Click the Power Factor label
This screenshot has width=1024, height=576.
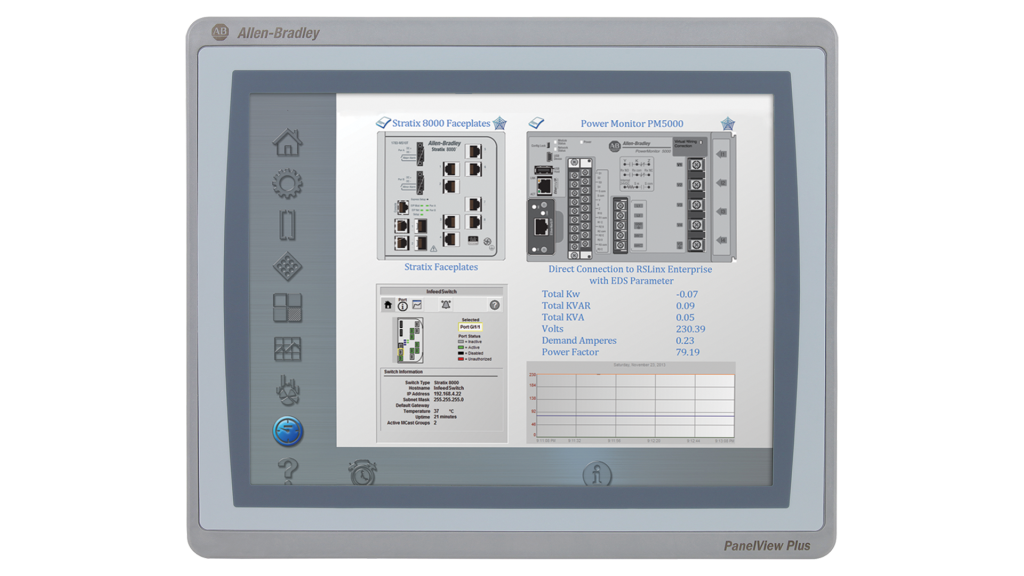(x=570, y=352)
